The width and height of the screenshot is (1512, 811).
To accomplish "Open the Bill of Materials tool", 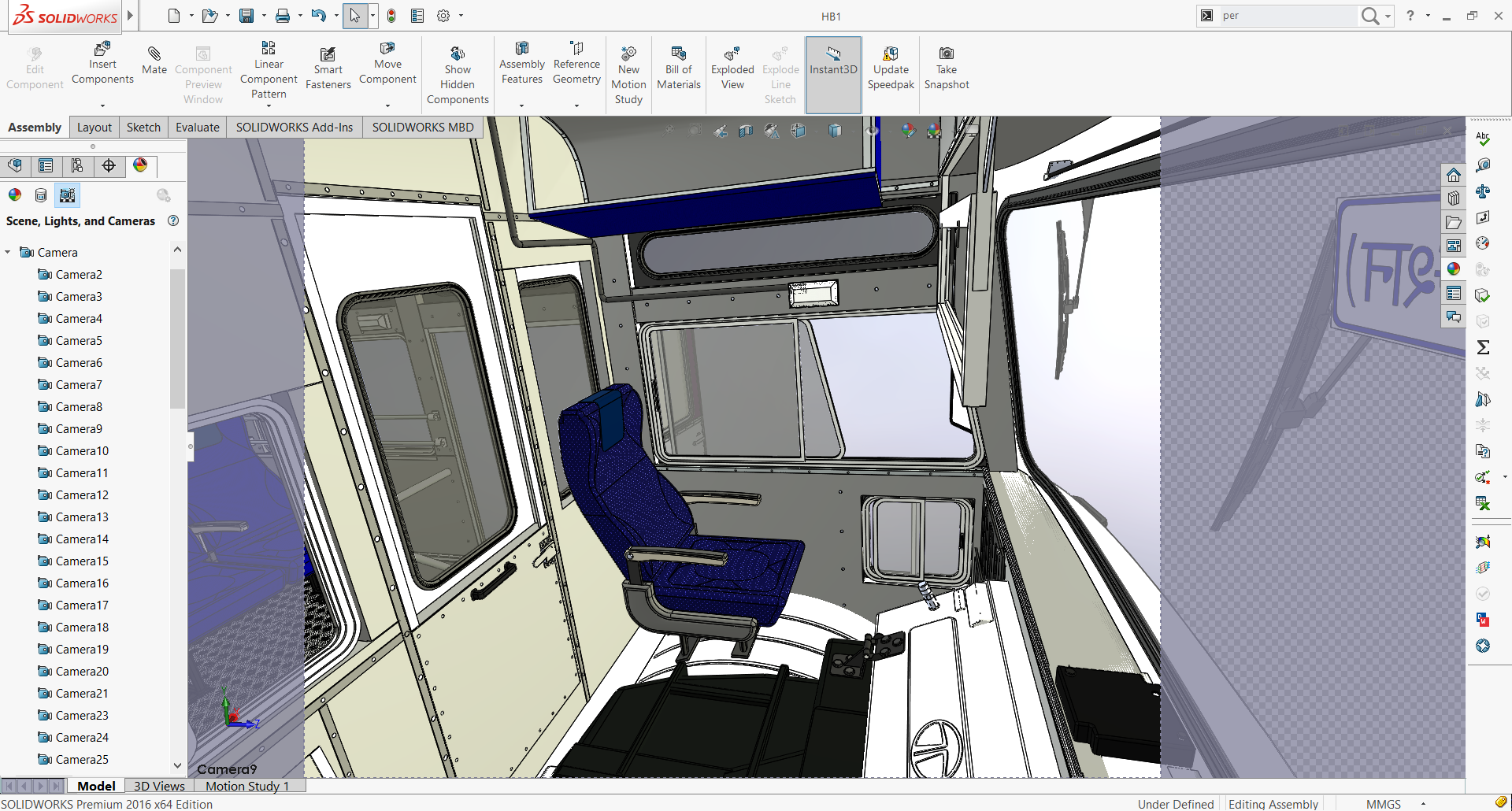I will [x=678, y=54].
